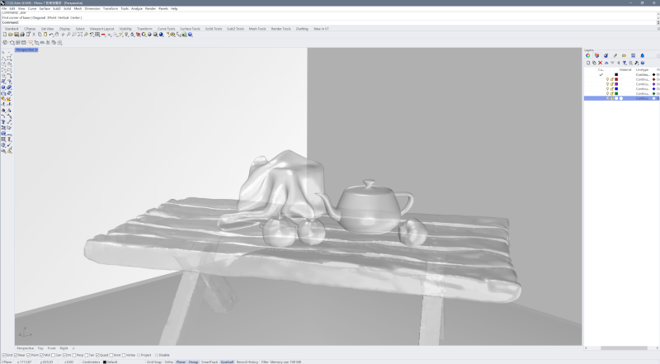Image resolution: width=660 pixels, height=364 pixels.
Task: Toggle Gumball in status bar
Action: tap(227, 362)
